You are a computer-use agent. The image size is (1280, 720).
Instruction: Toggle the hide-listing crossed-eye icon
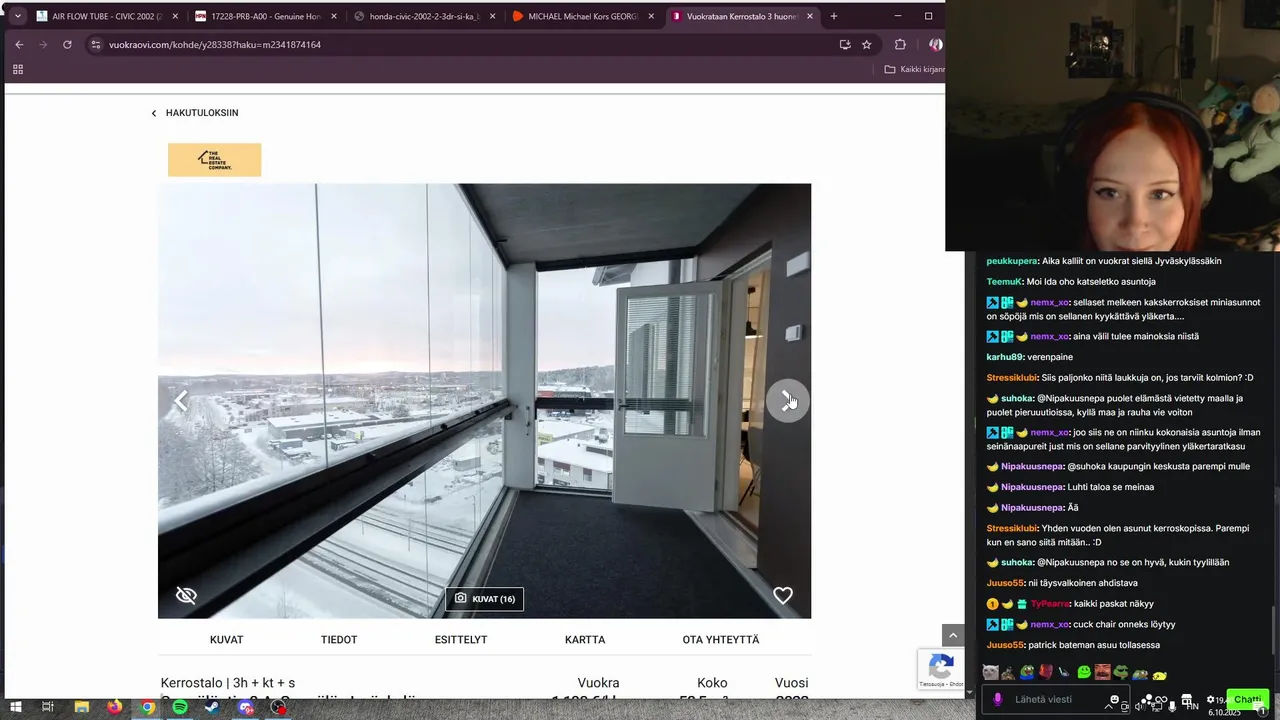point(186,595)
